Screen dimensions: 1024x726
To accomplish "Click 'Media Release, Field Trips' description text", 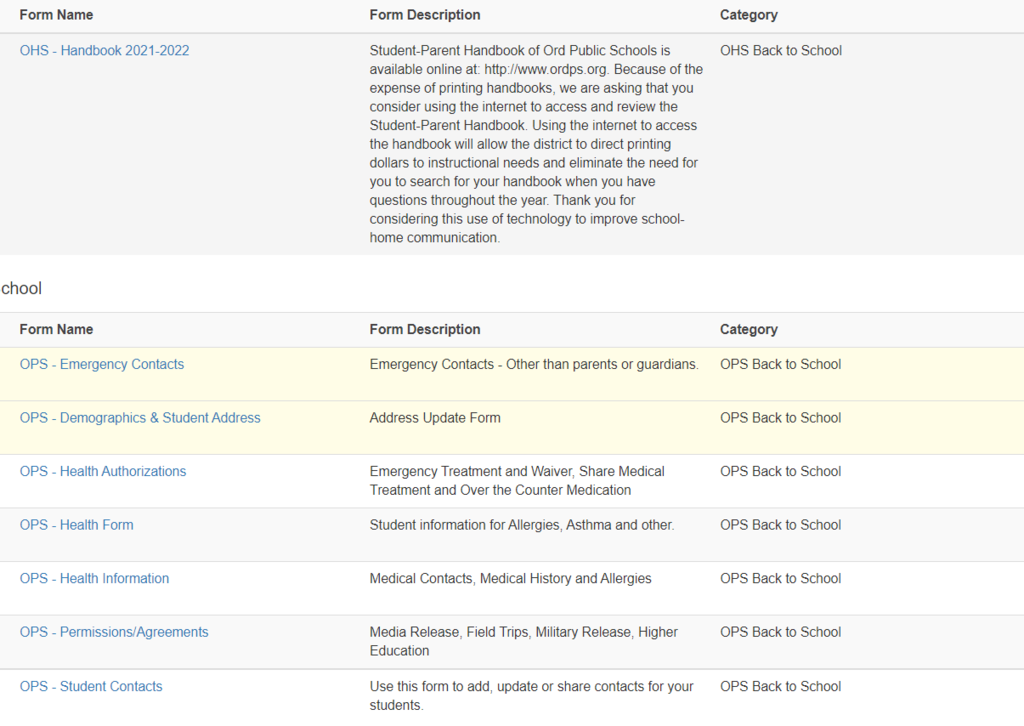I will (x=523, y=641).
